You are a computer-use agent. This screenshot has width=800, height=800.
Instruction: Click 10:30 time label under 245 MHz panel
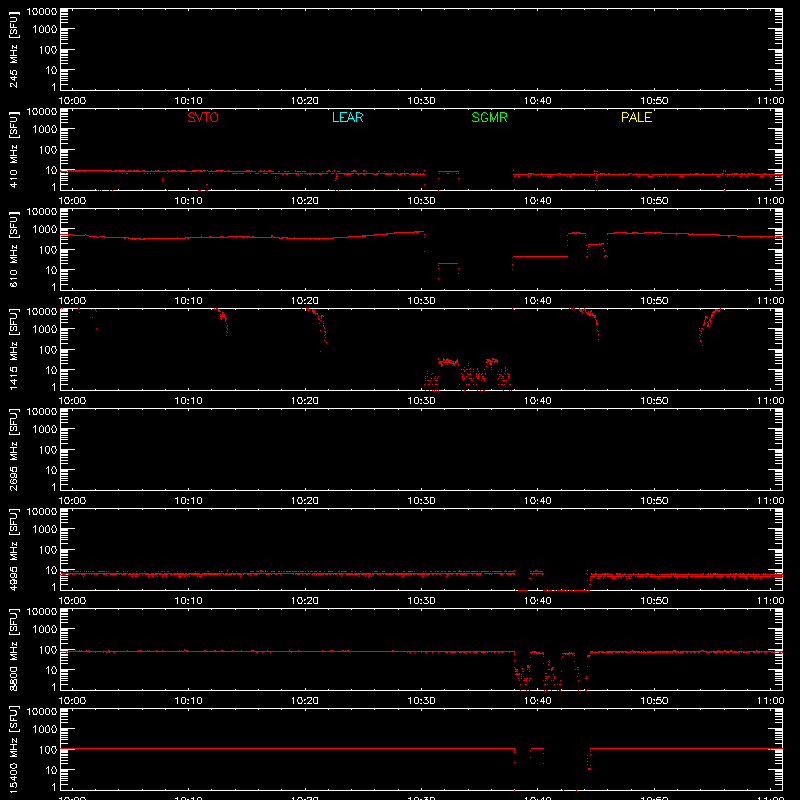click(x=421, y=101)
